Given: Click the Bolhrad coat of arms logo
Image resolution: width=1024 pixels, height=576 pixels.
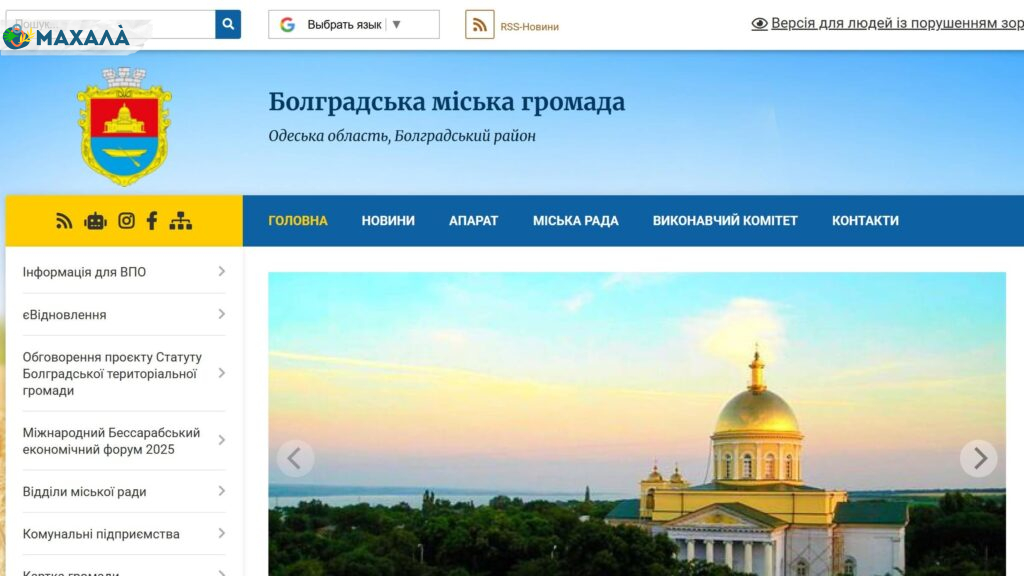Looking at the screenshot, I should 124,126.
